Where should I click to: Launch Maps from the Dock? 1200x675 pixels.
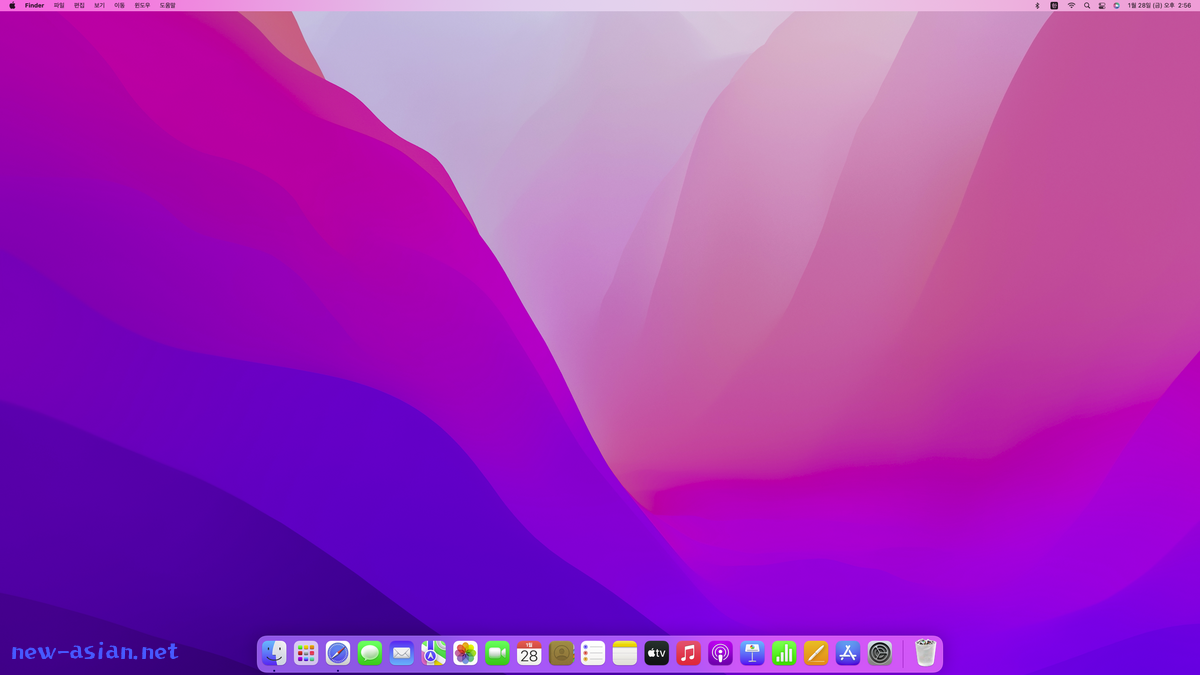[433, 653]
